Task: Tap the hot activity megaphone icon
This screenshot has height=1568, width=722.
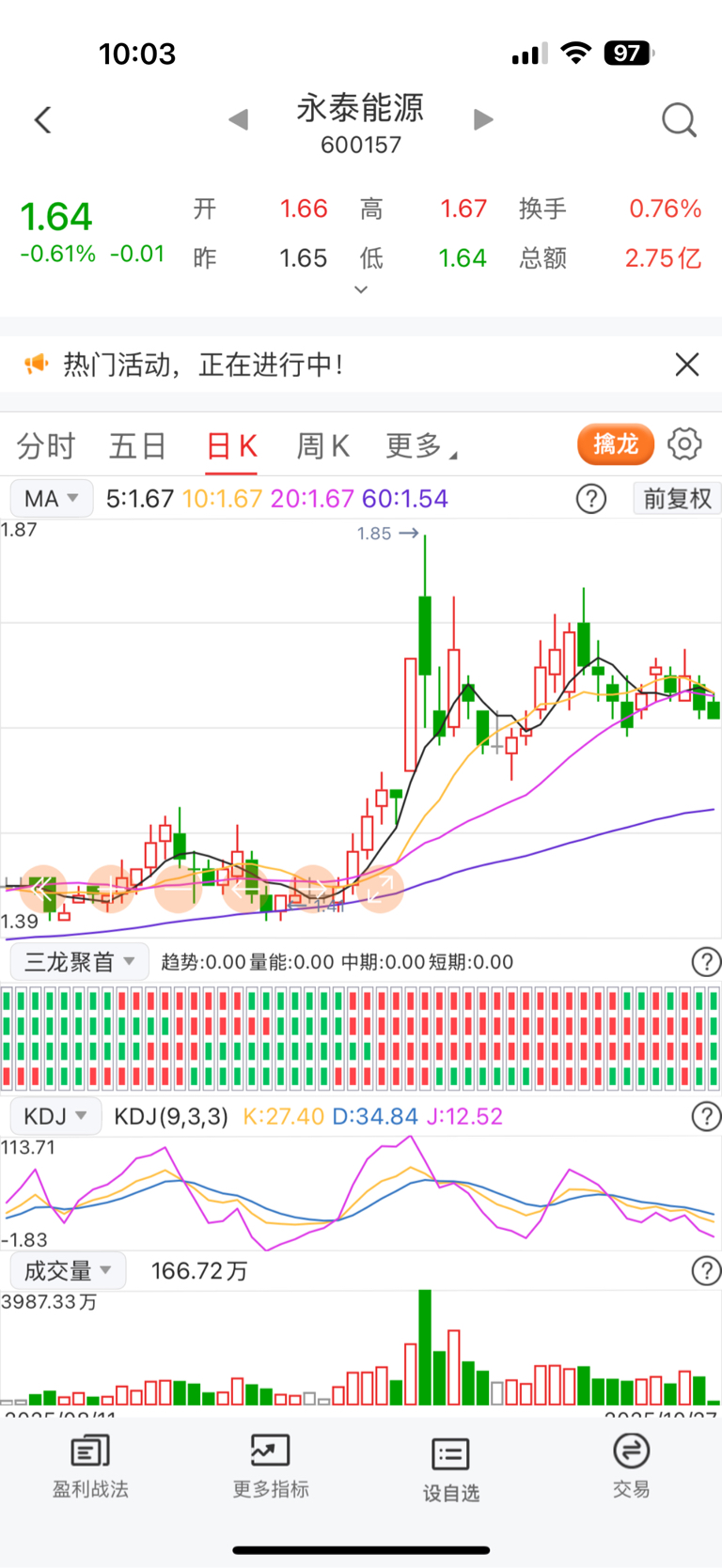Action: [36, 364]
